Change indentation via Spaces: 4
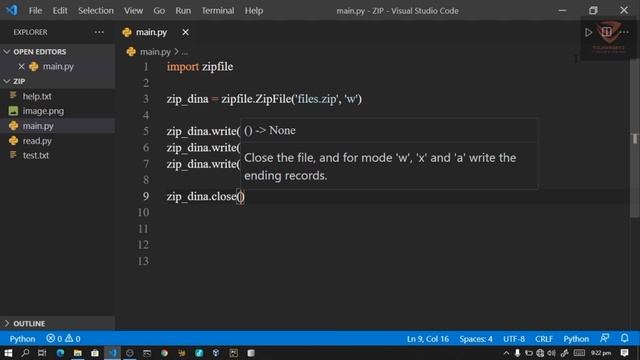640x360 pixels. 476,339
